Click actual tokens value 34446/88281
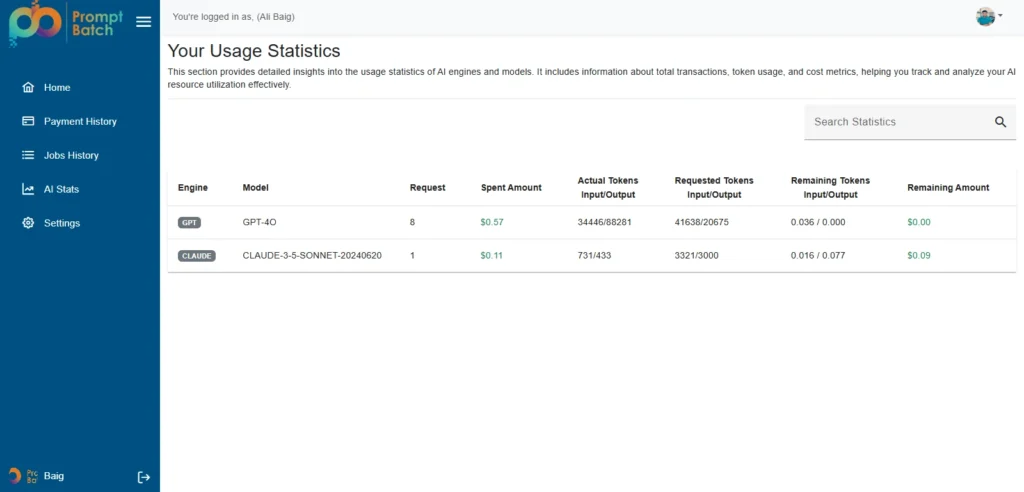Image resolution: width=1024 pixels, height=492 pixels. point(605,222)
